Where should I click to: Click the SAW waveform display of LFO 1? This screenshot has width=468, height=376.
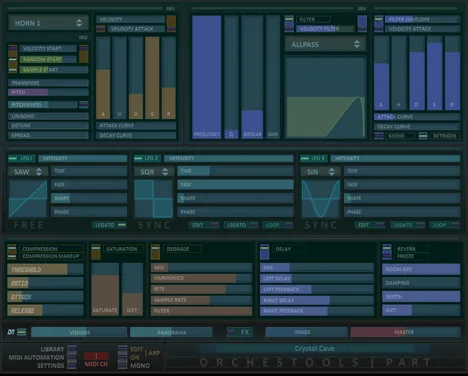point(28,199)
